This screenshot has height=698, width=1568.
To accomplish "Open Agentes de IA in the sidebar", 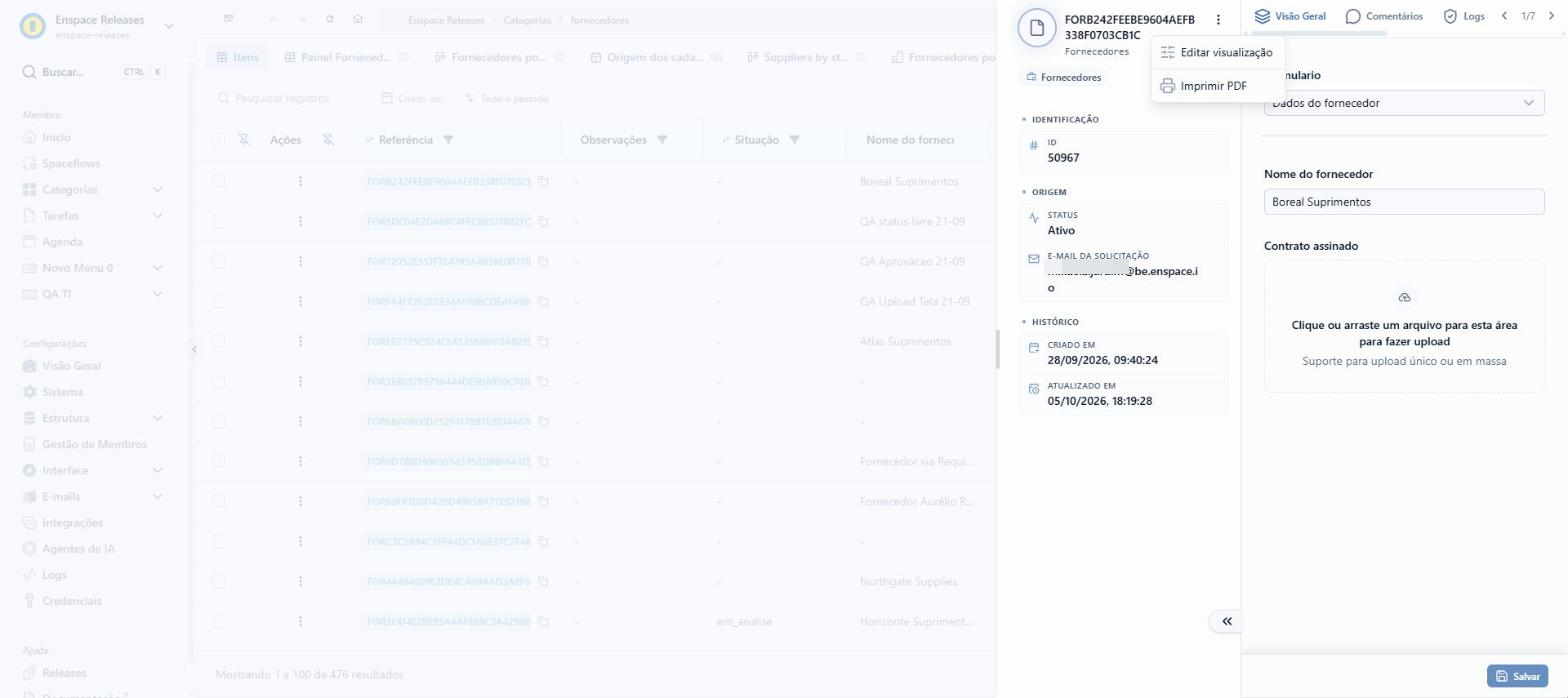I will 78,549.
